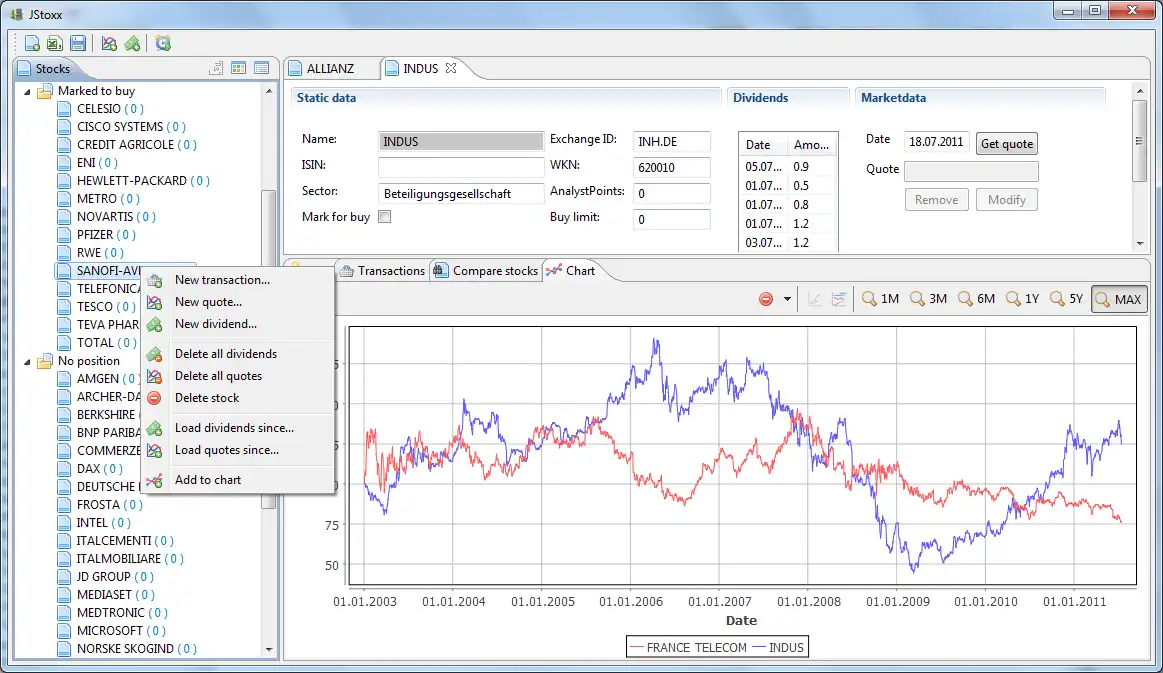This screenshot has width=1163, height=673.
Task: Click the new stock document toolbar icon
Action: (32, 43)
